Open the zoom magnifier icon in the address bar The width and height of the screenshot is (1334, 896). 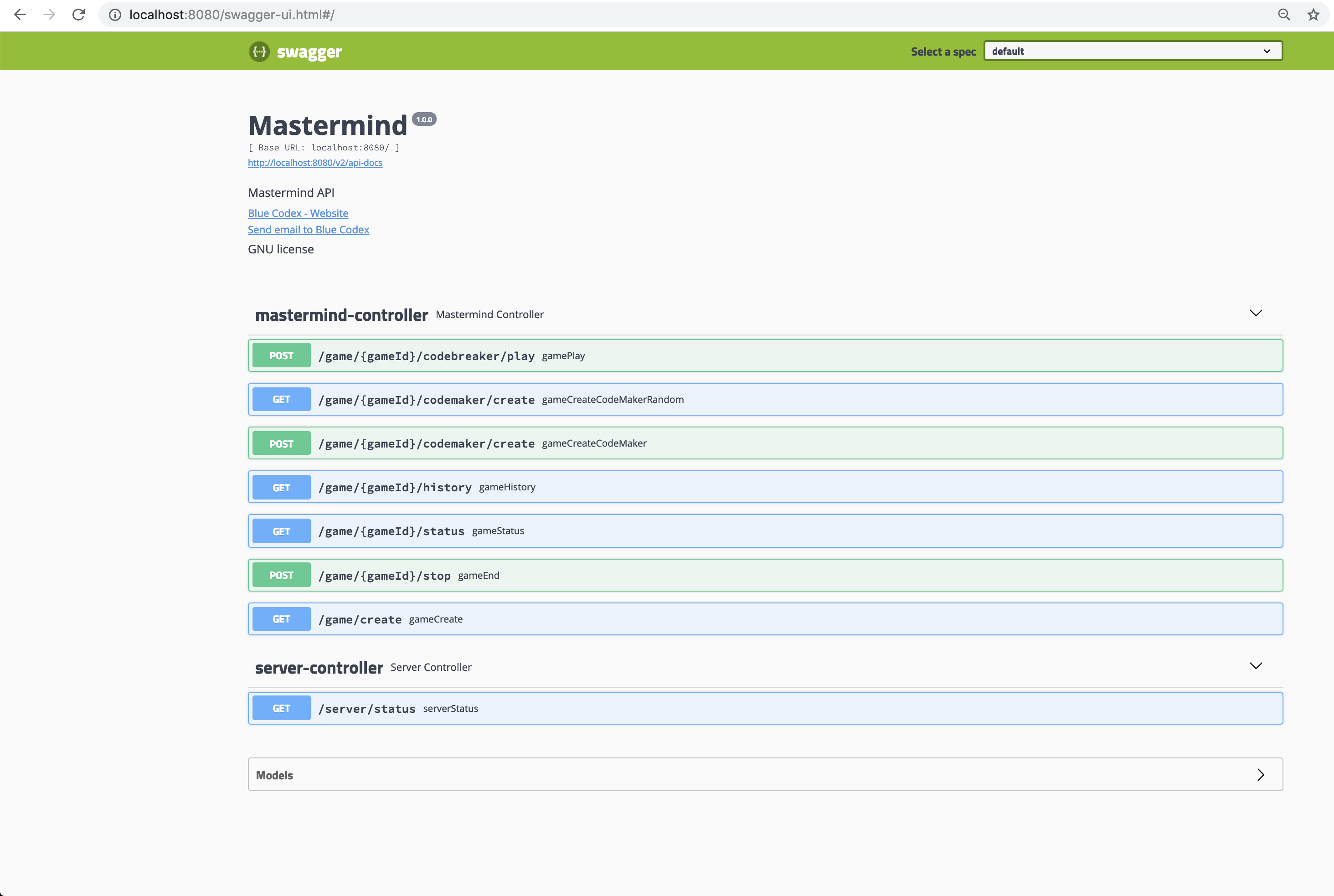[1284, 15]
